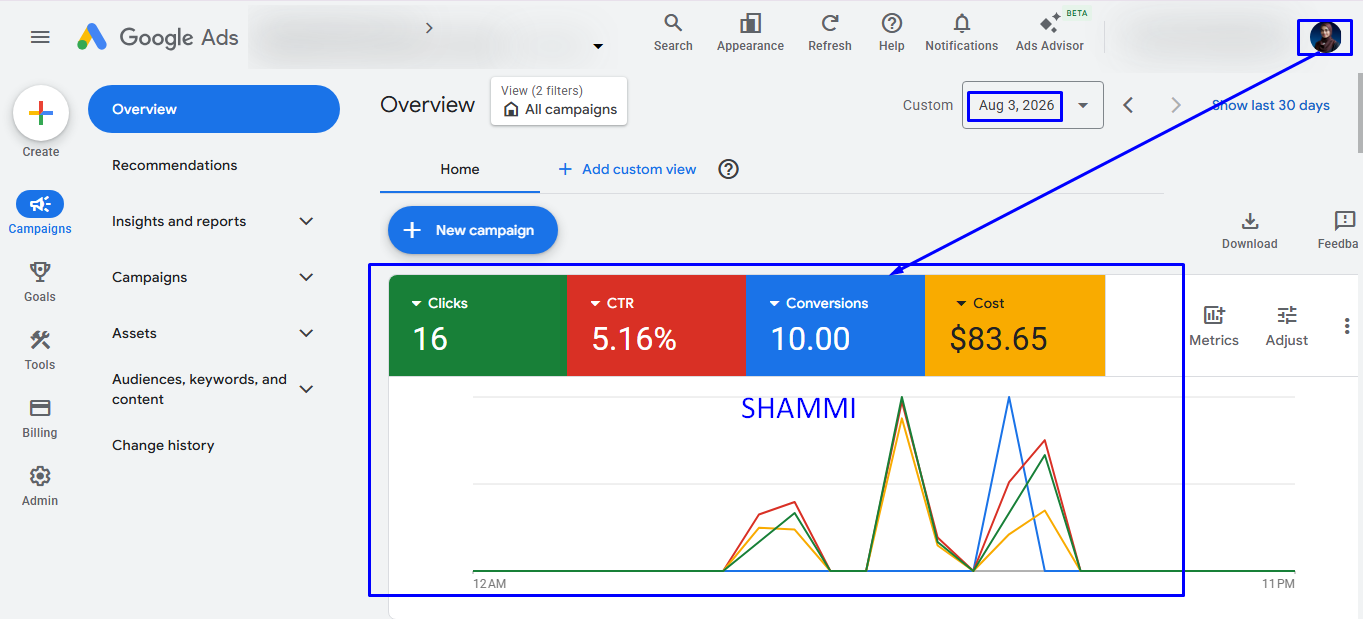
Task: Click the $83.65 cost value
Action: [x=999, y=339]
